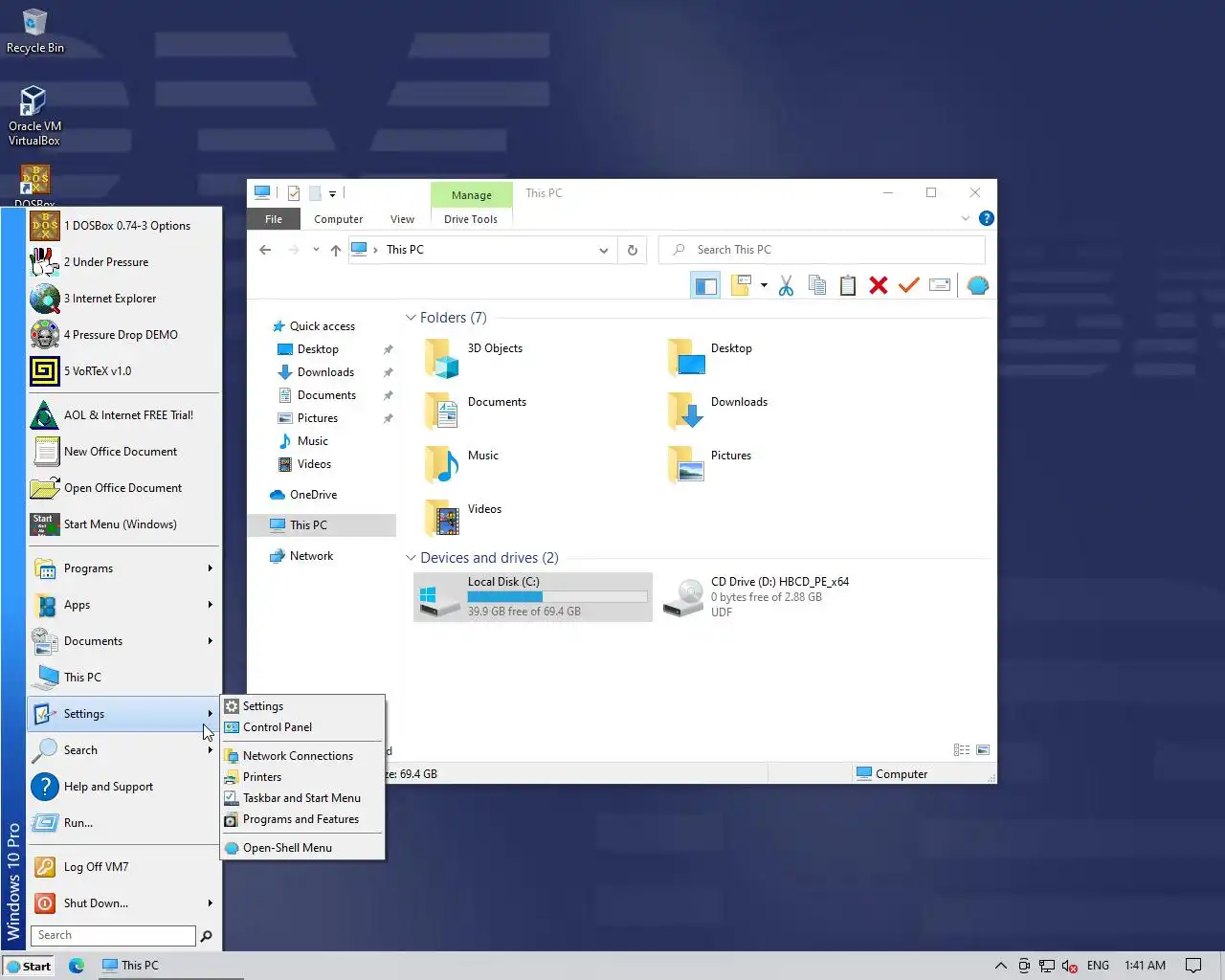Collapse the Folders (7) group
The height and width of the screenshot is (980, 1225).
point(411,318)
